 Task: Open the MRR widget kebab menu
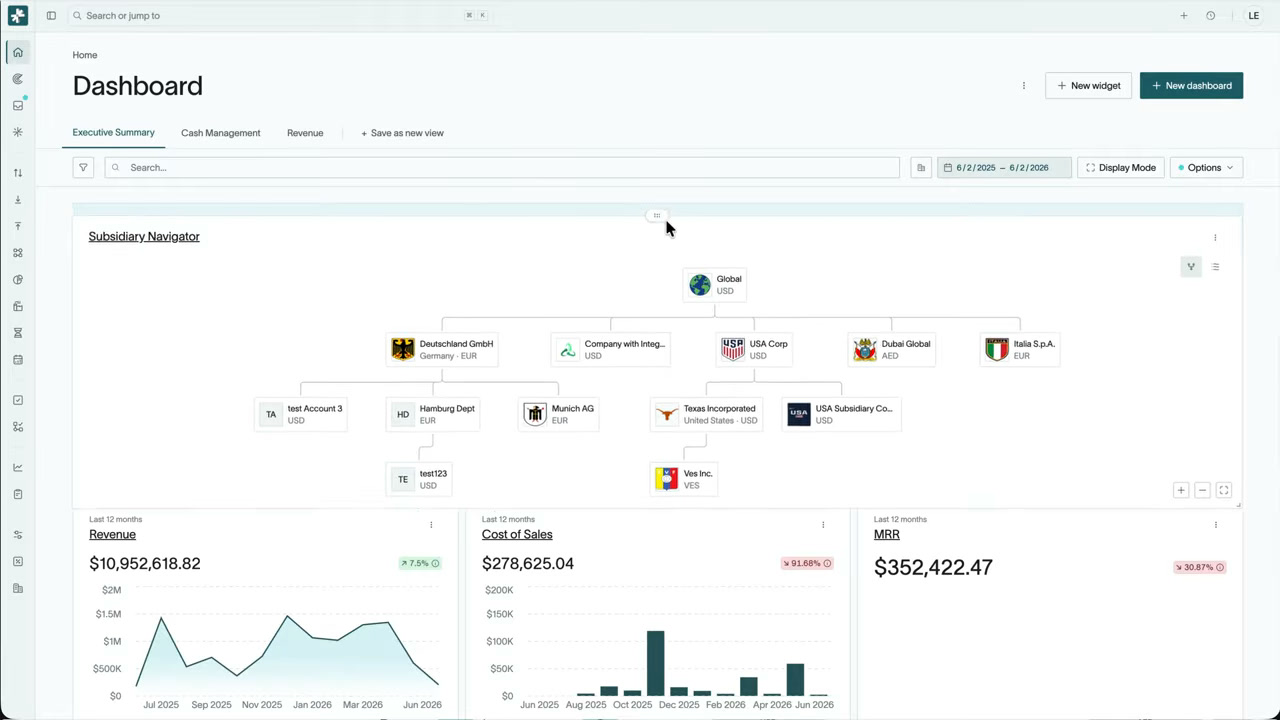coord(1215,525)
